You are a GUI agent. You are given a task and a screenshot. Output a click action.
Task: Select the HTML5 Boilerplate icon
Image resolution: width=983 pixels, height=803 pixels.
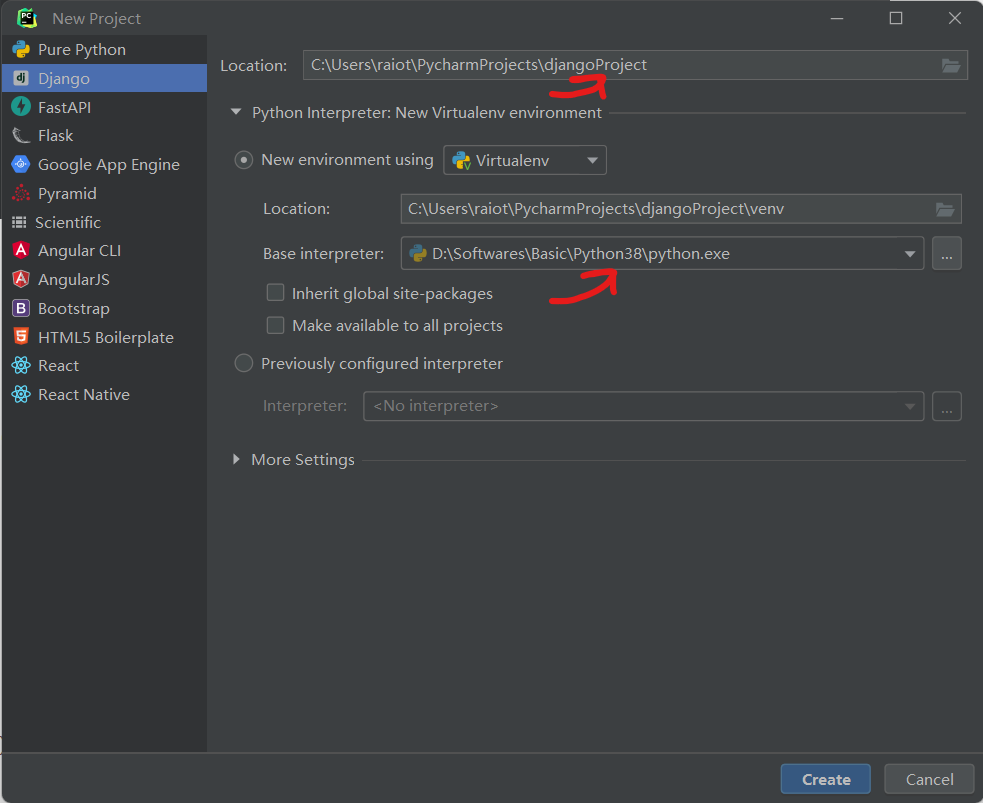point(21,337)
